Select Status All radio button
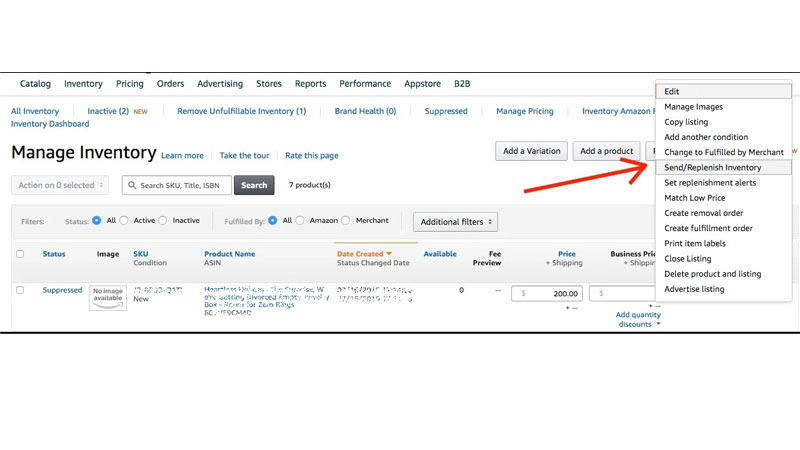This screenshot has height=450, width=800. 96,220
